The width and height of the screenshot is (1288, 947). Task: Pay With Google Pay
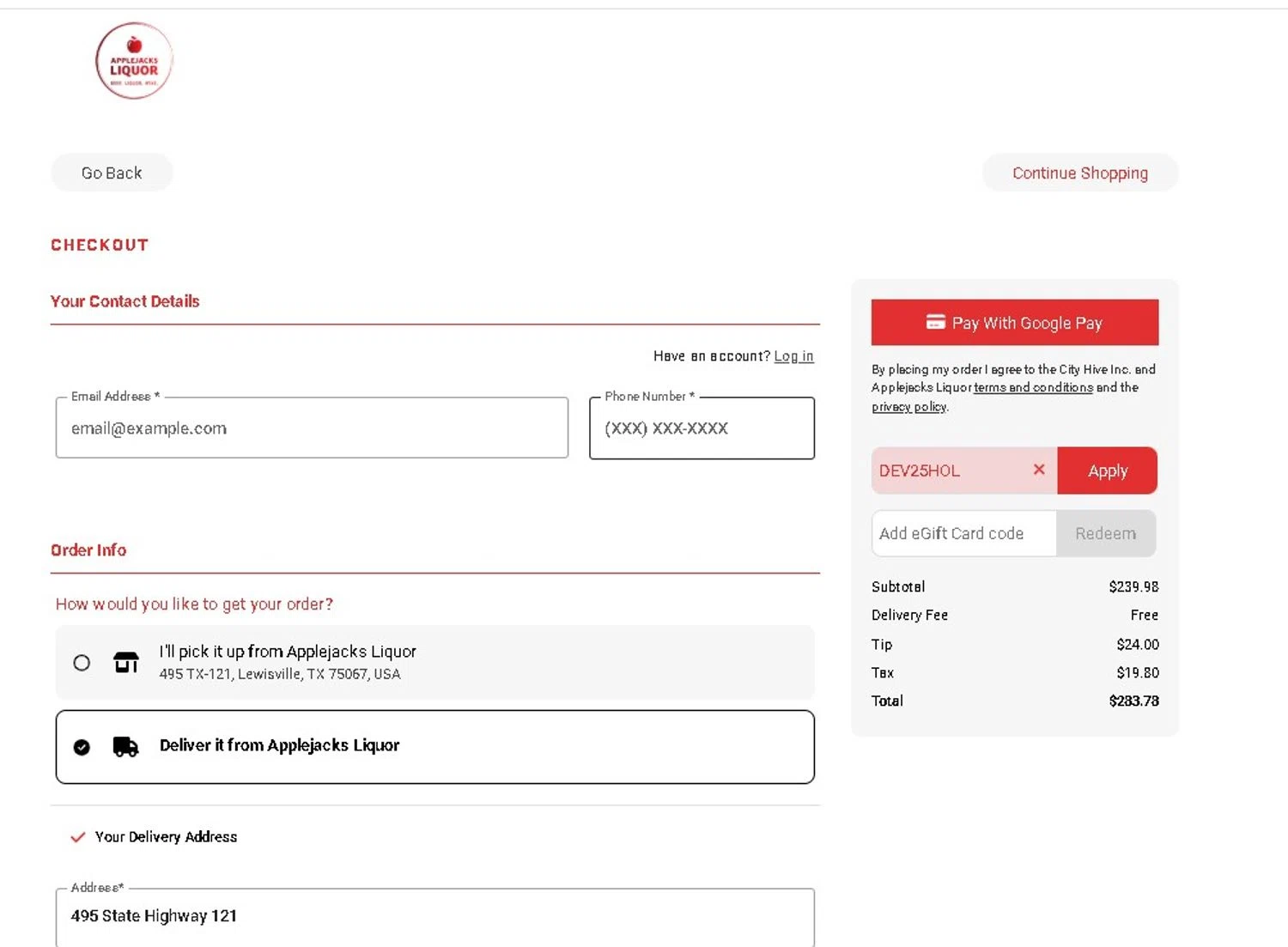tap(1015, 322)
